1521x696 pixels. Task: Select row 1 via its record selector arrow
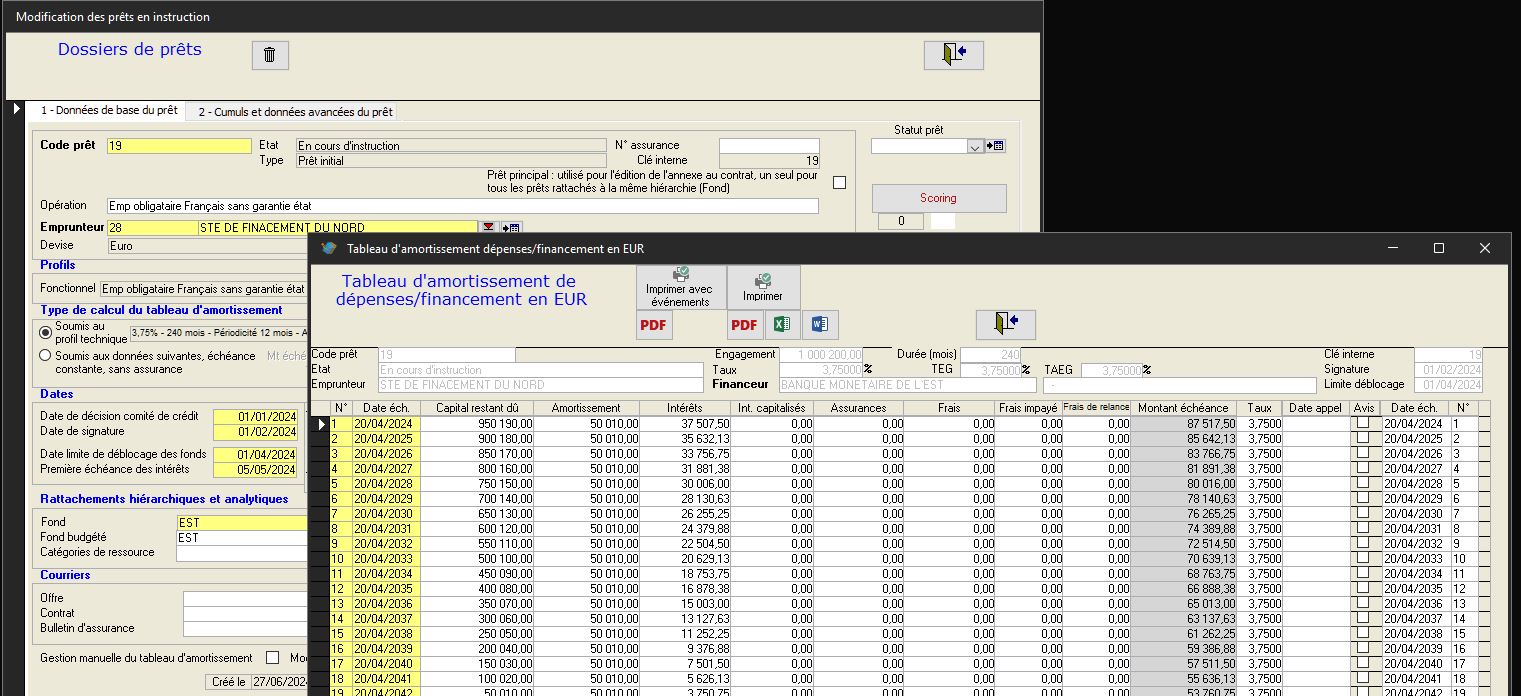pyautogui.click(x=321, y=424)
